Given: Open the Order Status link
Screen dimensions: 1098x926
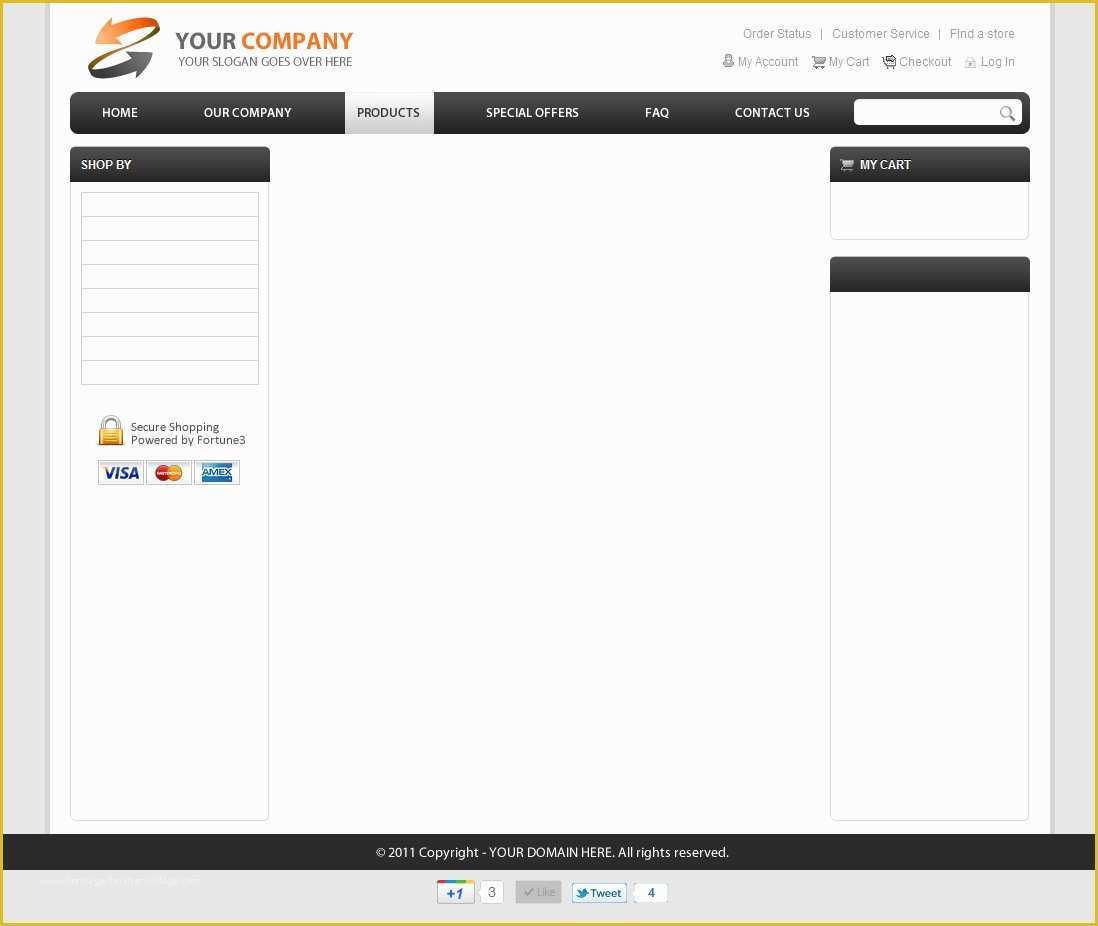Looking at the screenshot, I should pos(777,34).
